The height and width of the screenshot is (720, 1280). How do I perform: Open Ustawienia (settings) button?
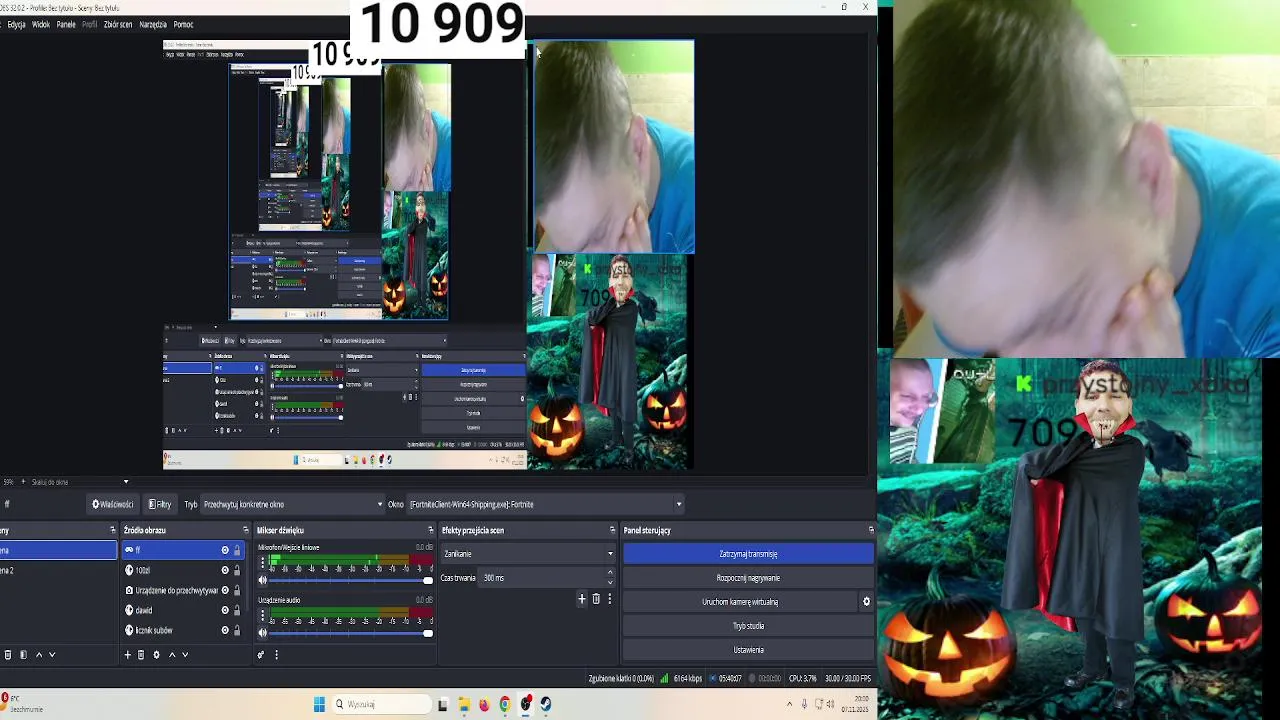click(x=748, y=650)
